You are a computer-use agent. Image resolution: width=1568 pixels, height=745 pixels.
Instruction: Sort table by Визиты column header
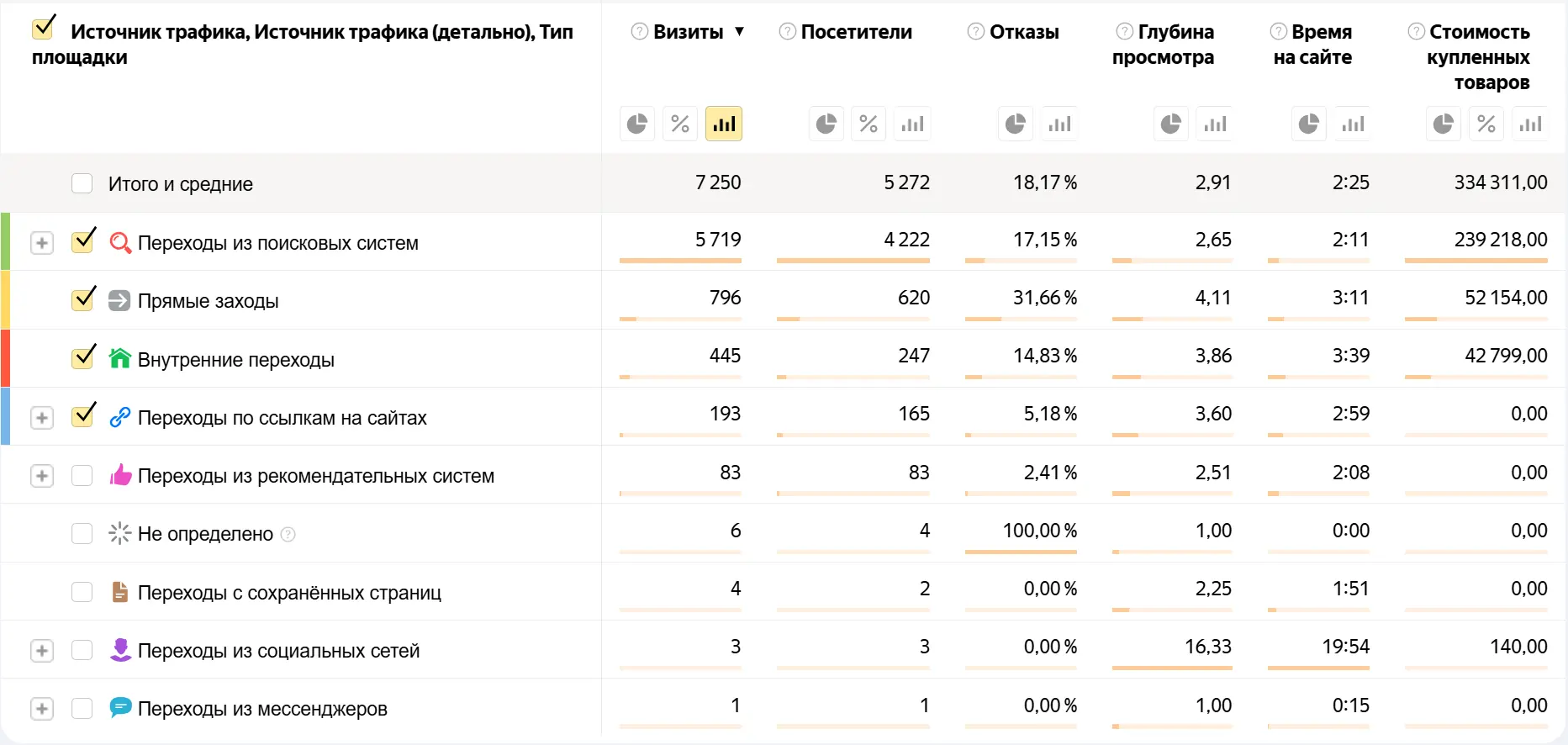(x=688, y=32)
